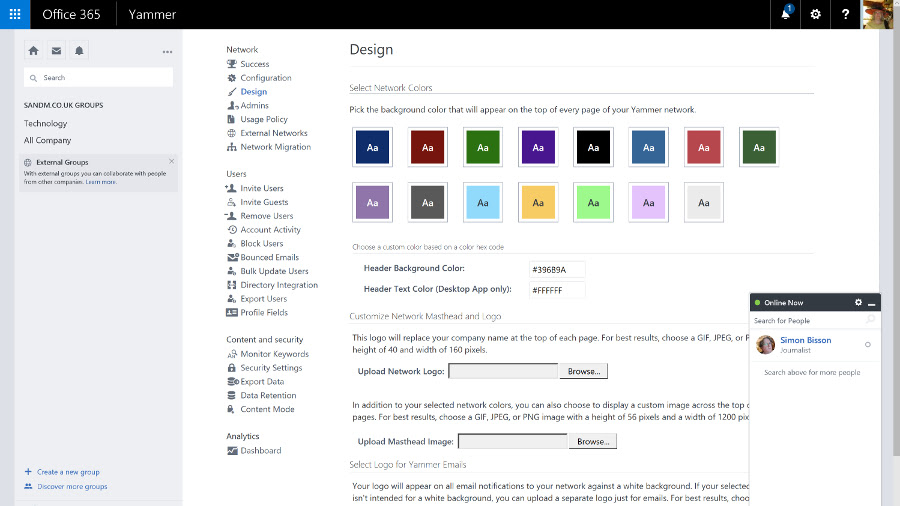Edit Header Text Color hex field
The height and width of the screenshot is (506, 900).
557,290
